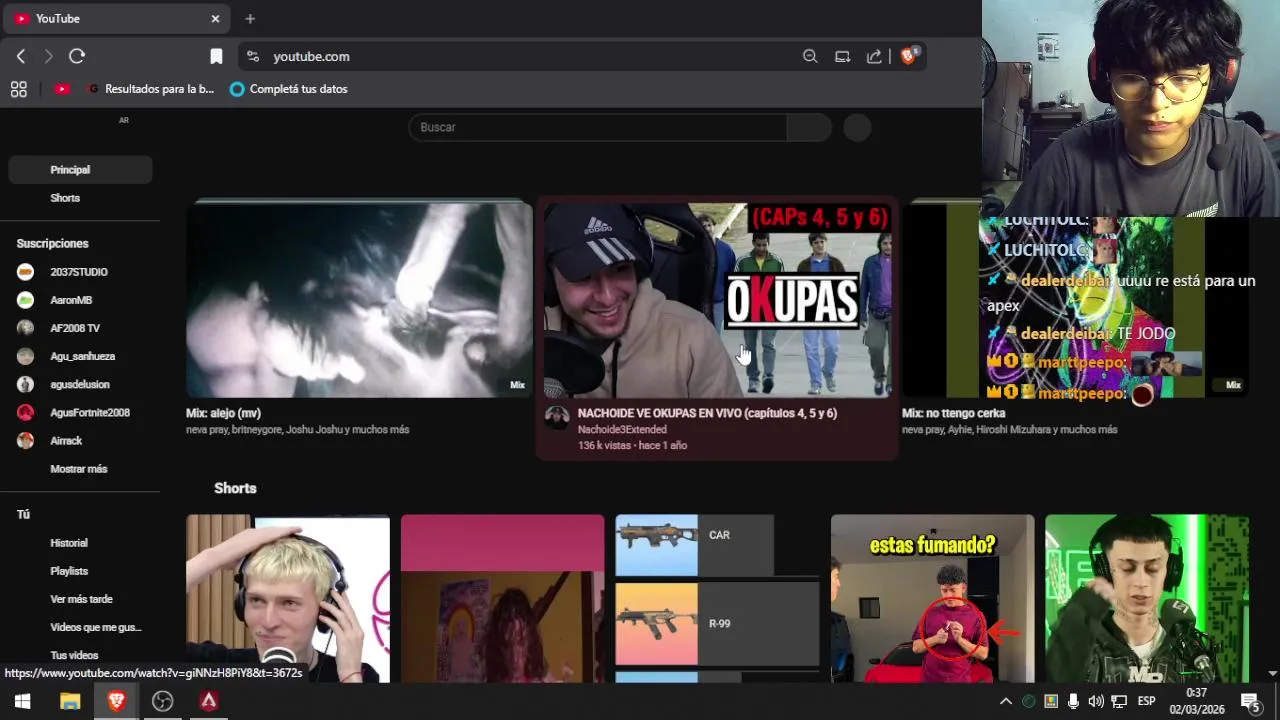Play the OKUPAS video thumbnail
1280x720 pixels.
[x=717, y=299]
